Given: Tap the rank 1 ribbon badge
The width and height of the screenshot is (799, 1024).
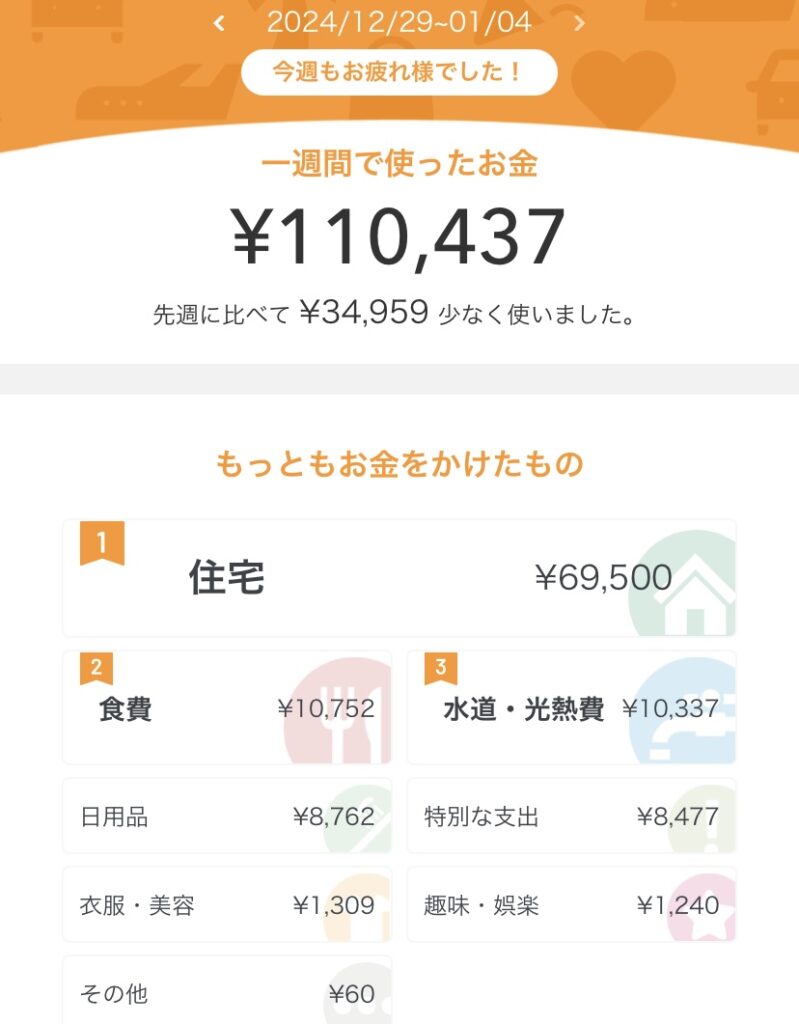Looking at the screenshot, I should tap(101, 544).
